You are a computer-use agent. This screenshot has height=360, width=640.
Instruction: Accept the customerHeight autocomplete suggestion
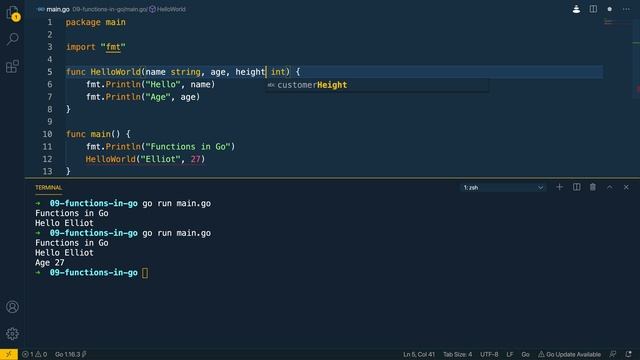point(376,85)
